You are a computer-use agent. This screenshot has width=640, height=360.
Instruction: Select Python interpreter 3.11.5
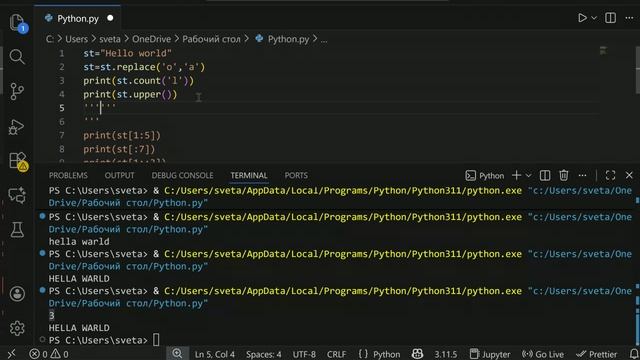[446, 354]
